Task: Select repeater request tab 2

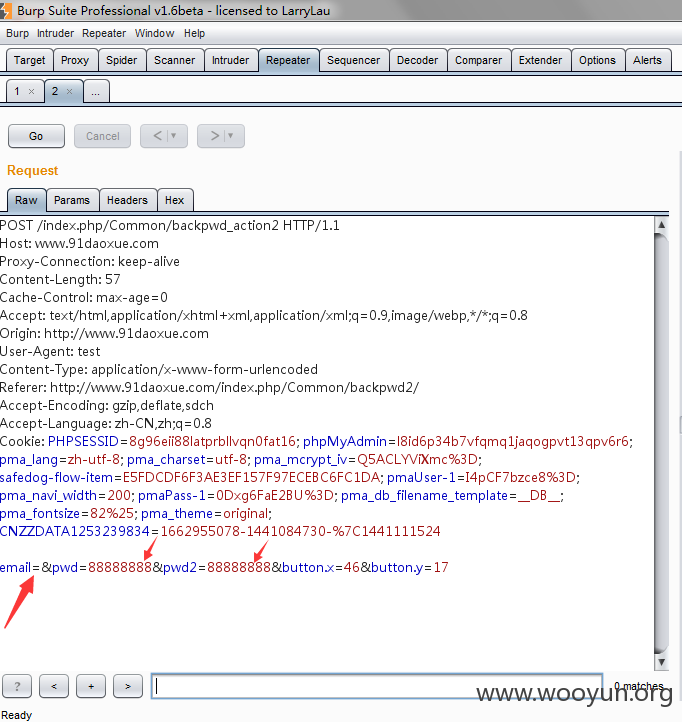Action: (55, 91)
